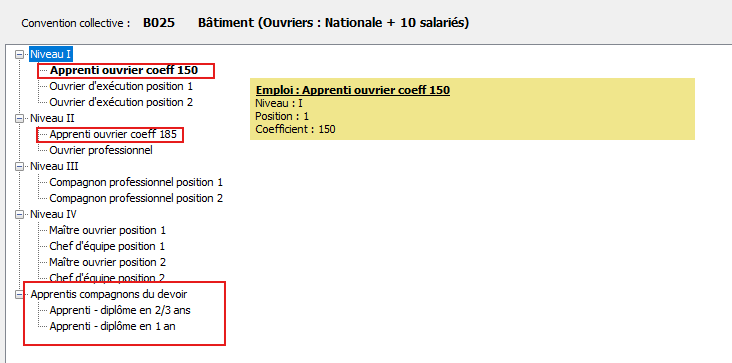This screenshot has height=363, width=732.
Task: Collapse Apprentis compagnons du devoir node
Action: tap(19, 295)
